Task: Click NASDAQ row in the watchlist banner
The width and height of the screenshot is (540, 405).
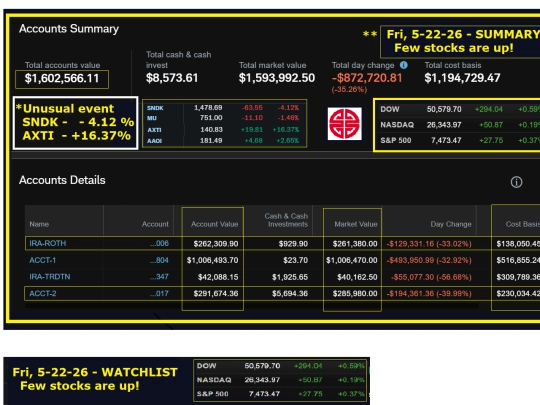Action: [x=280, y=380]
